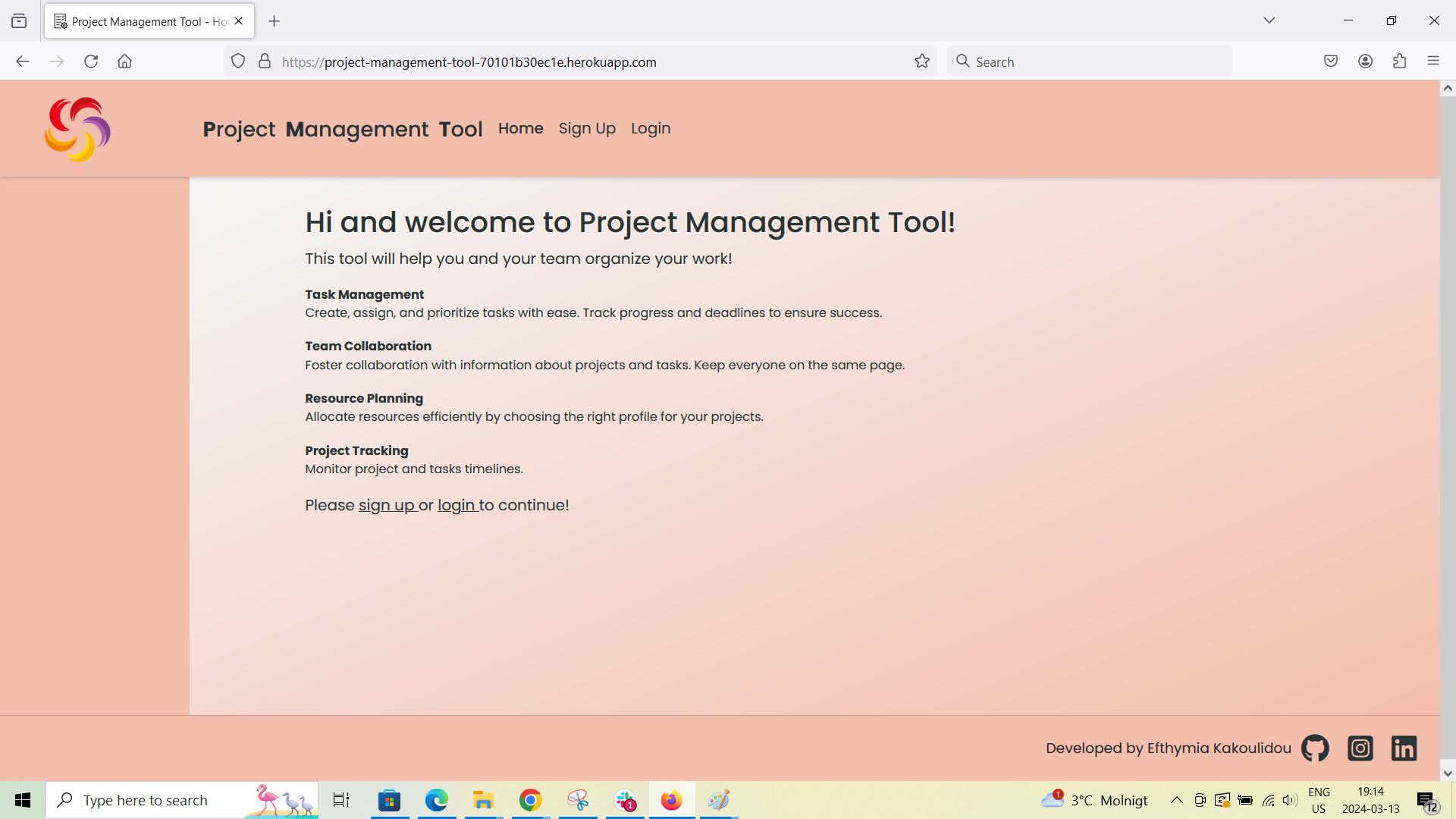
Task: Open the GitHub icon in the footer
Action: point(1314,748)
